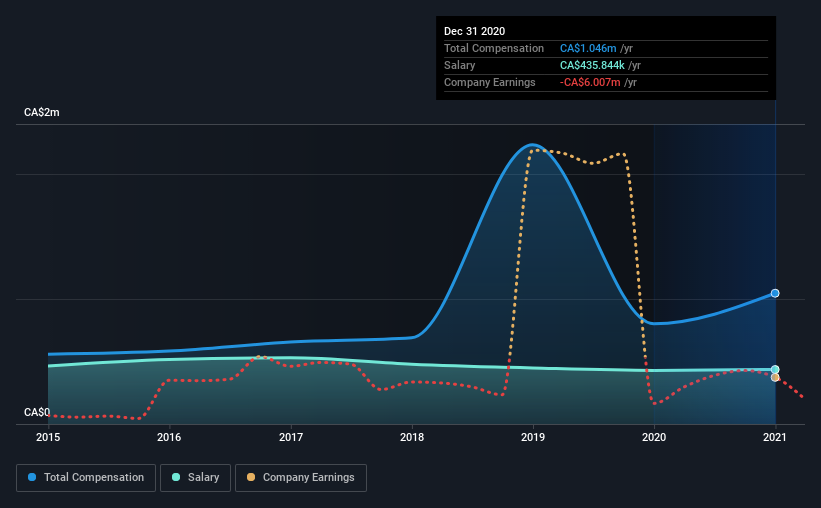Click the Dec 31 2020 tooltip date
821x508 pixels.
pos(474,31)
